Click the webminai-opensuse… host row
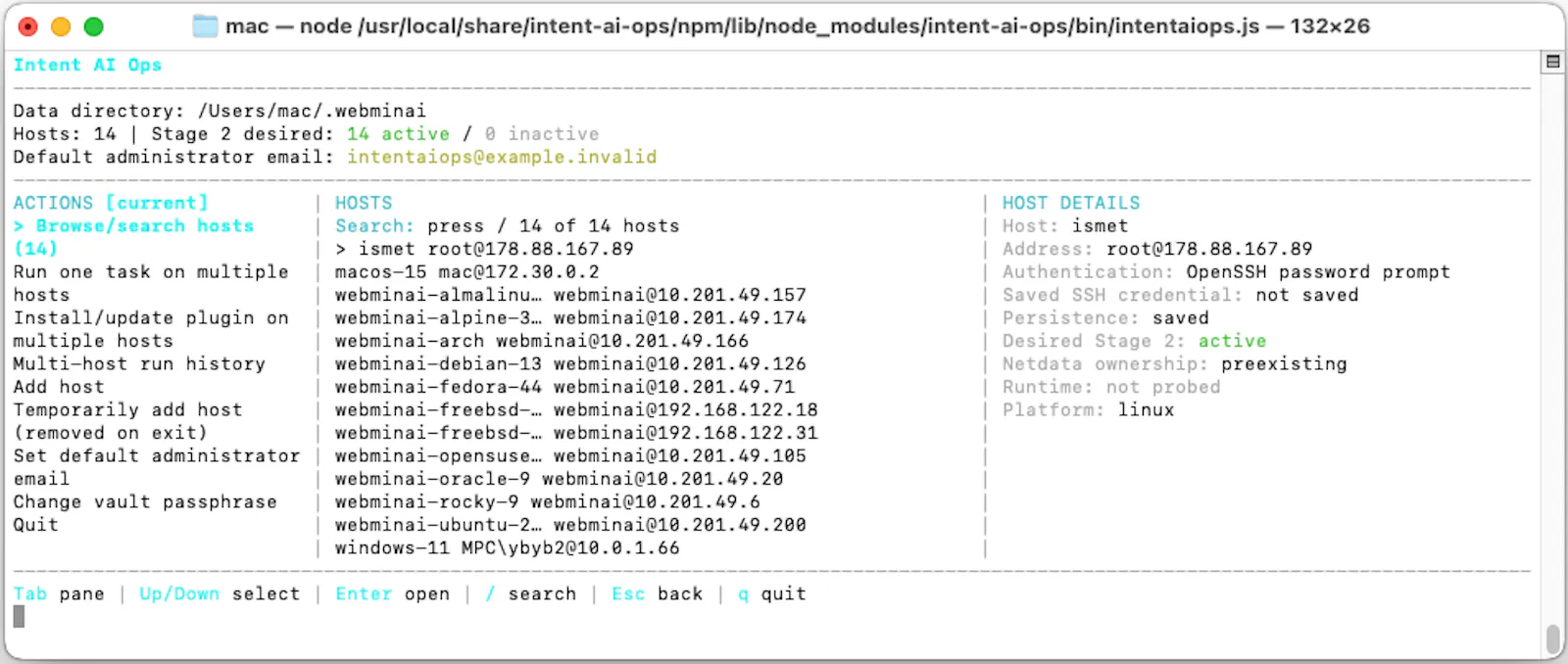Viewport: 1568px width, 664px height. pyautogui.click(x=570, y=455)
